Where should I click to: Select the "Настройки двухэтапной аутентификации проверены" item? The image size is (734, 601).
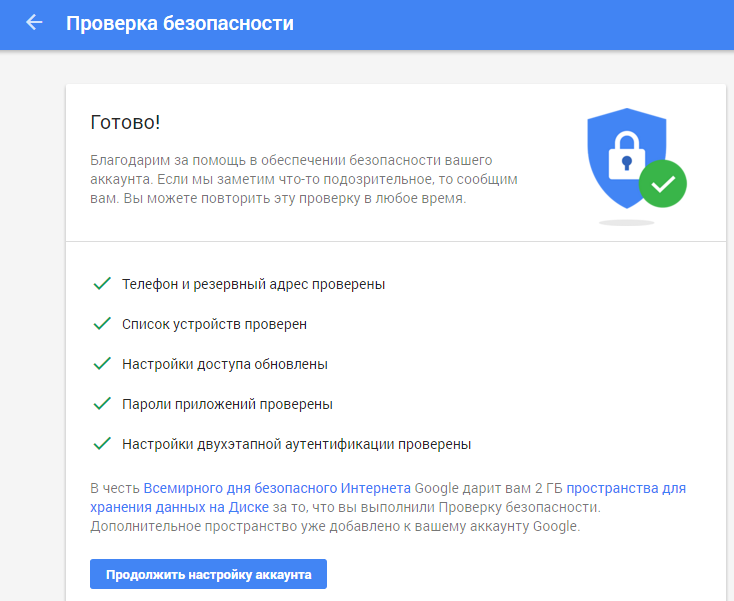(x=296, y=444)
